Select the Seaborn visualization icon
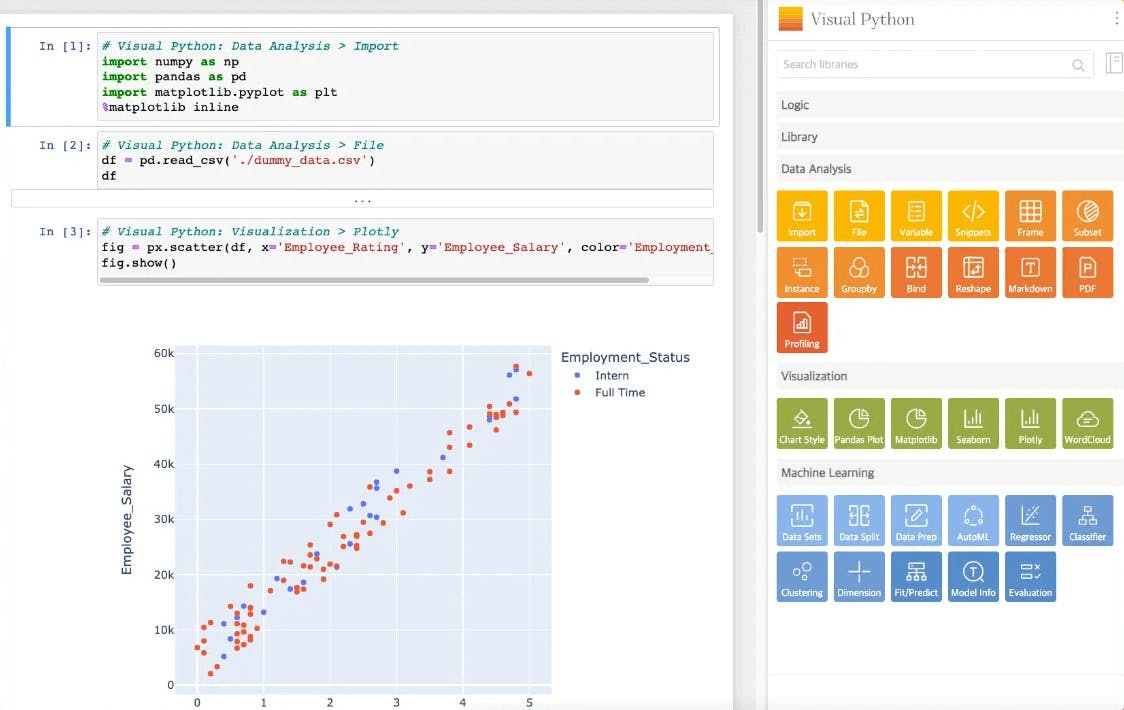Viewport: 1124px width, 710px height. [973, 422]
